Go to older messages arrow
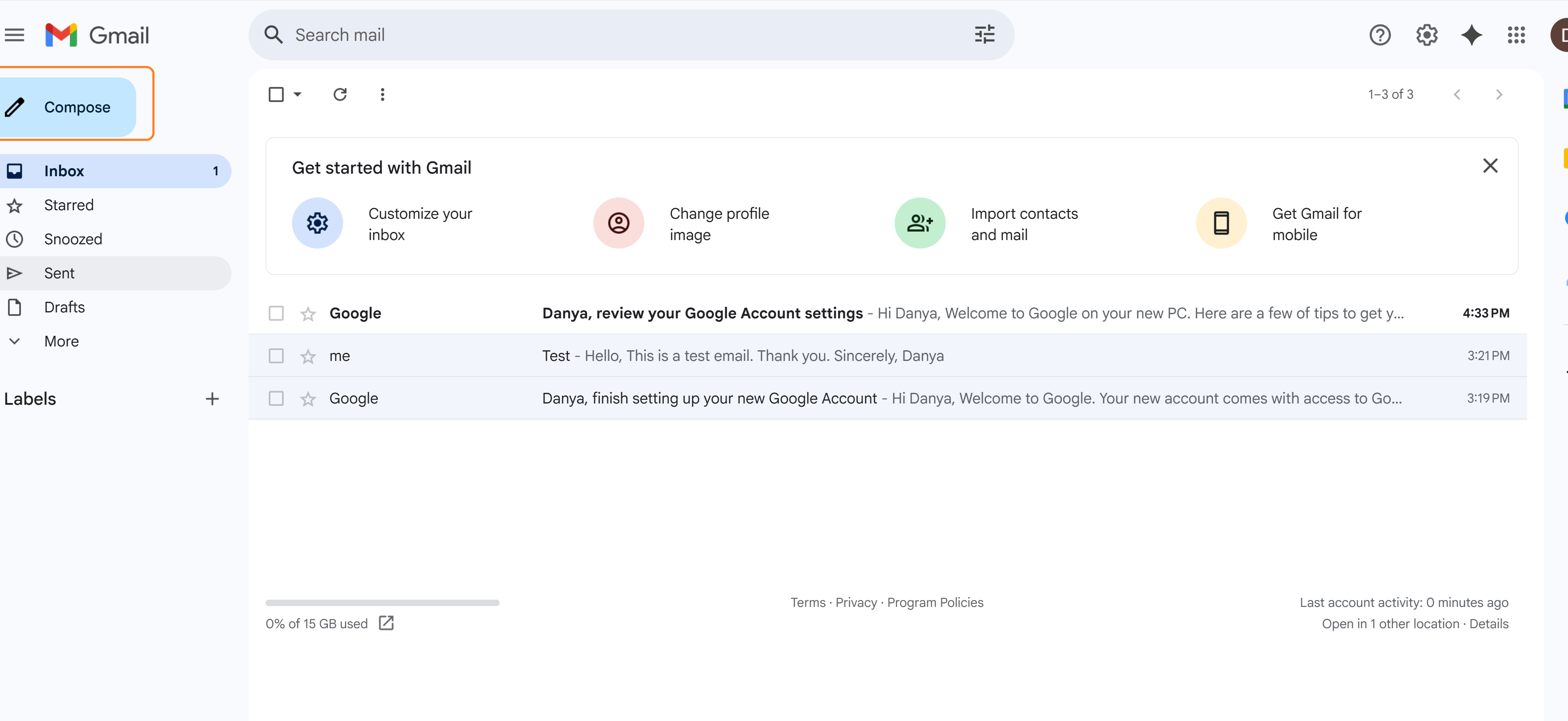This screenshot has width=1568, height=721. [1499, 94]
